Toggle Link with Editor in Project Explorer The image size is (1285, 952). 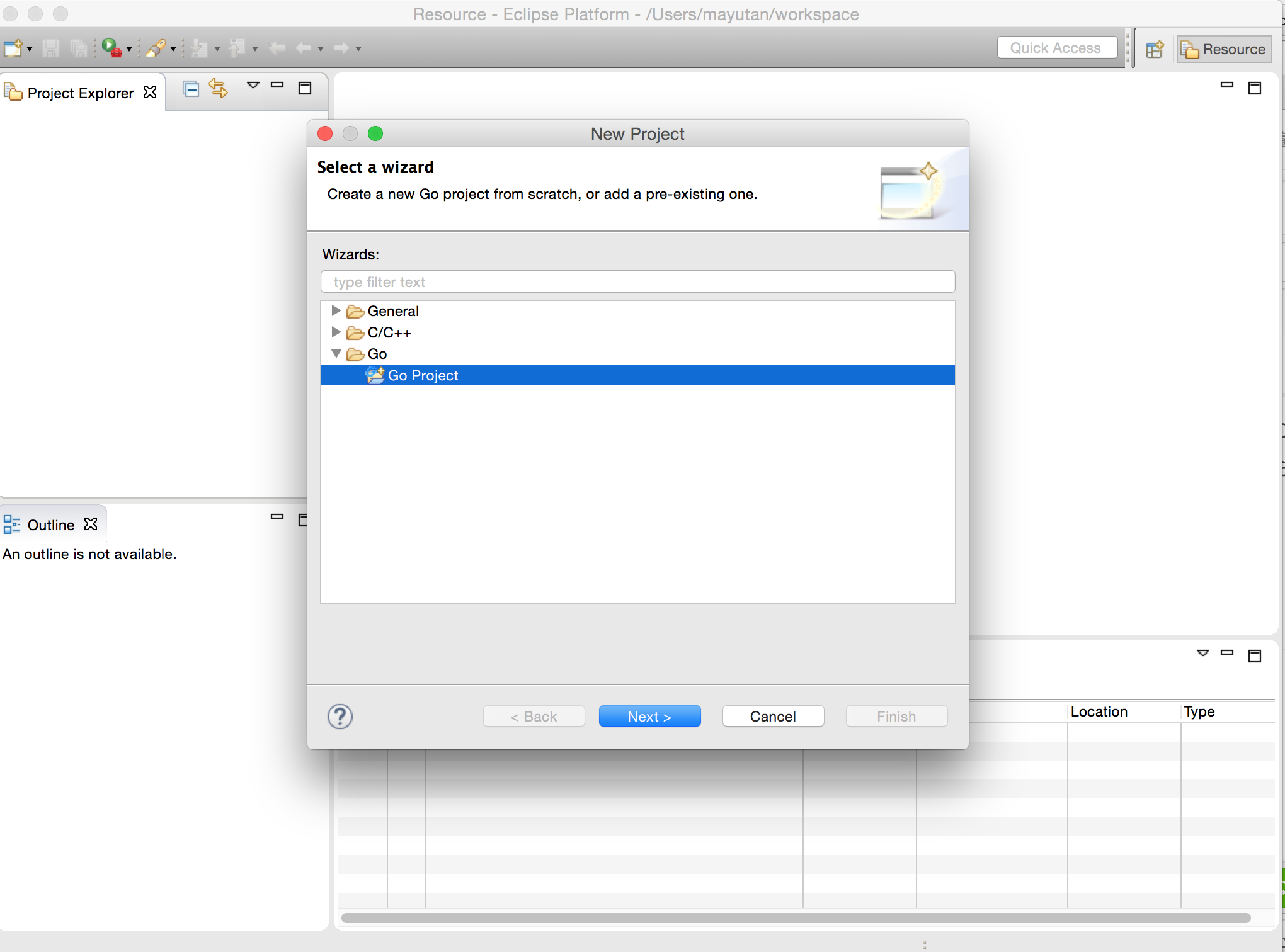pyautogui.click(x=218, y=88)
